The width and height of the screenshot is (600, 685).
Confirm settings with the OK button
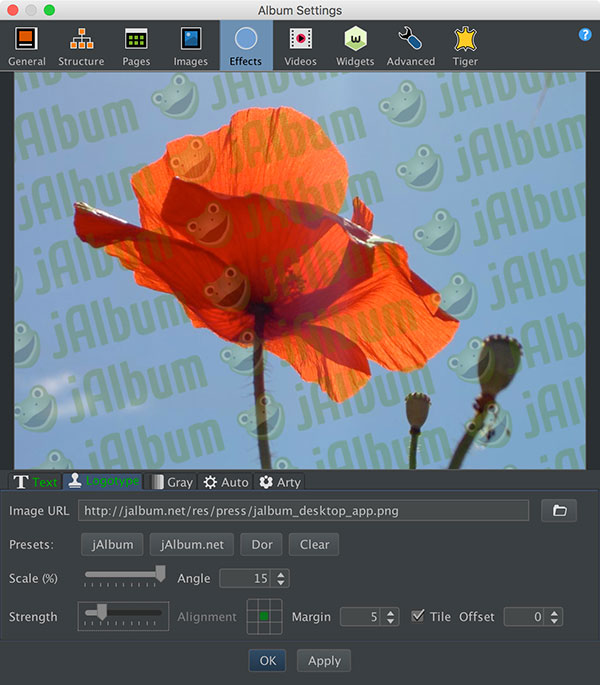pyautogui.click(x=267, y=661)
